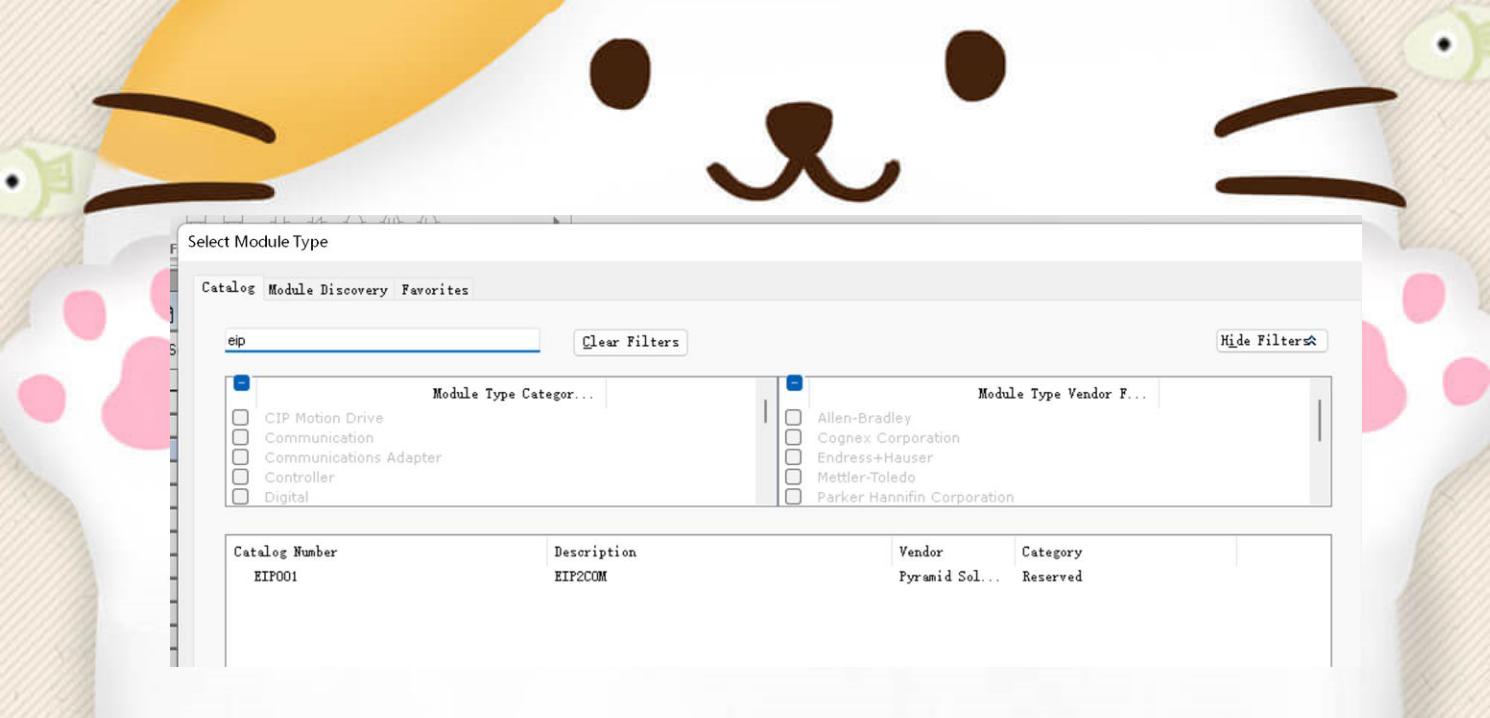1490x718 pixels.
Task: Check the Mettler-Toledo vendor filter
Action: (793, 478)
